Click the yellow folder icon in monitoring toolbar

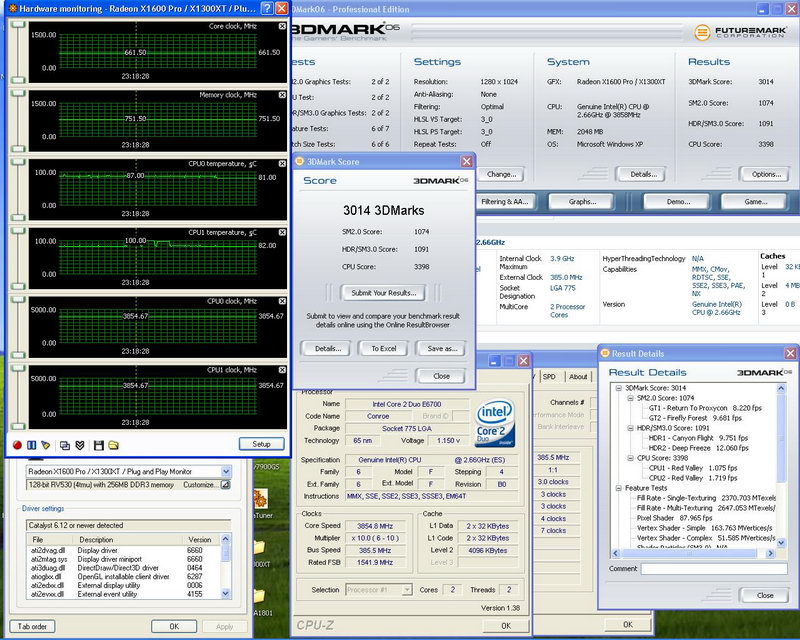113,444
